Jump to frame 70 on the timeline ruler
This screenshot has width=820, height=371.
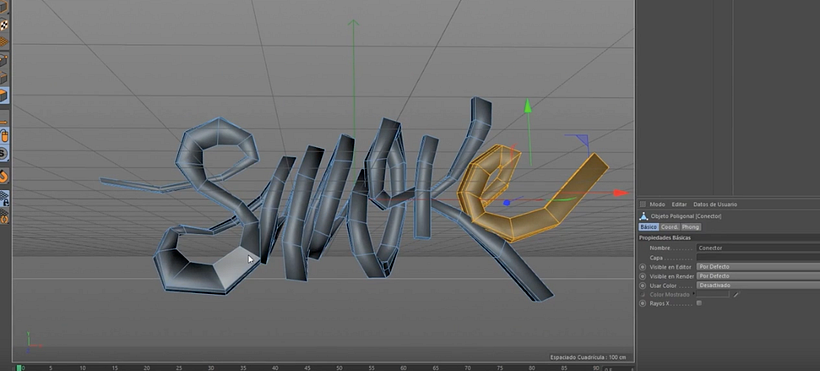pos(468,368)
